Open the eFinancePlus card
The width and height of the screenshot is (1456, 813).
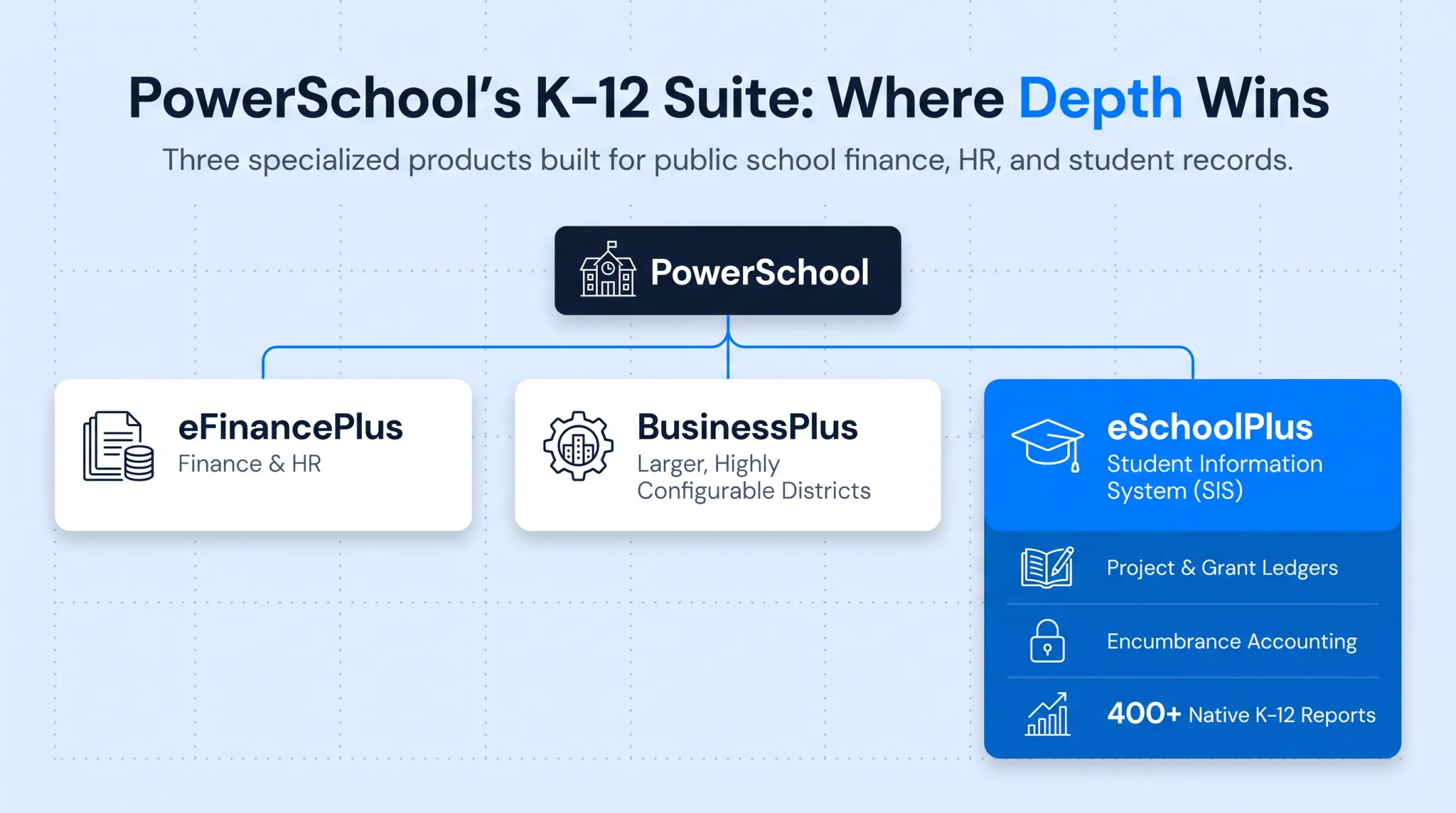(x=263, y=454)
